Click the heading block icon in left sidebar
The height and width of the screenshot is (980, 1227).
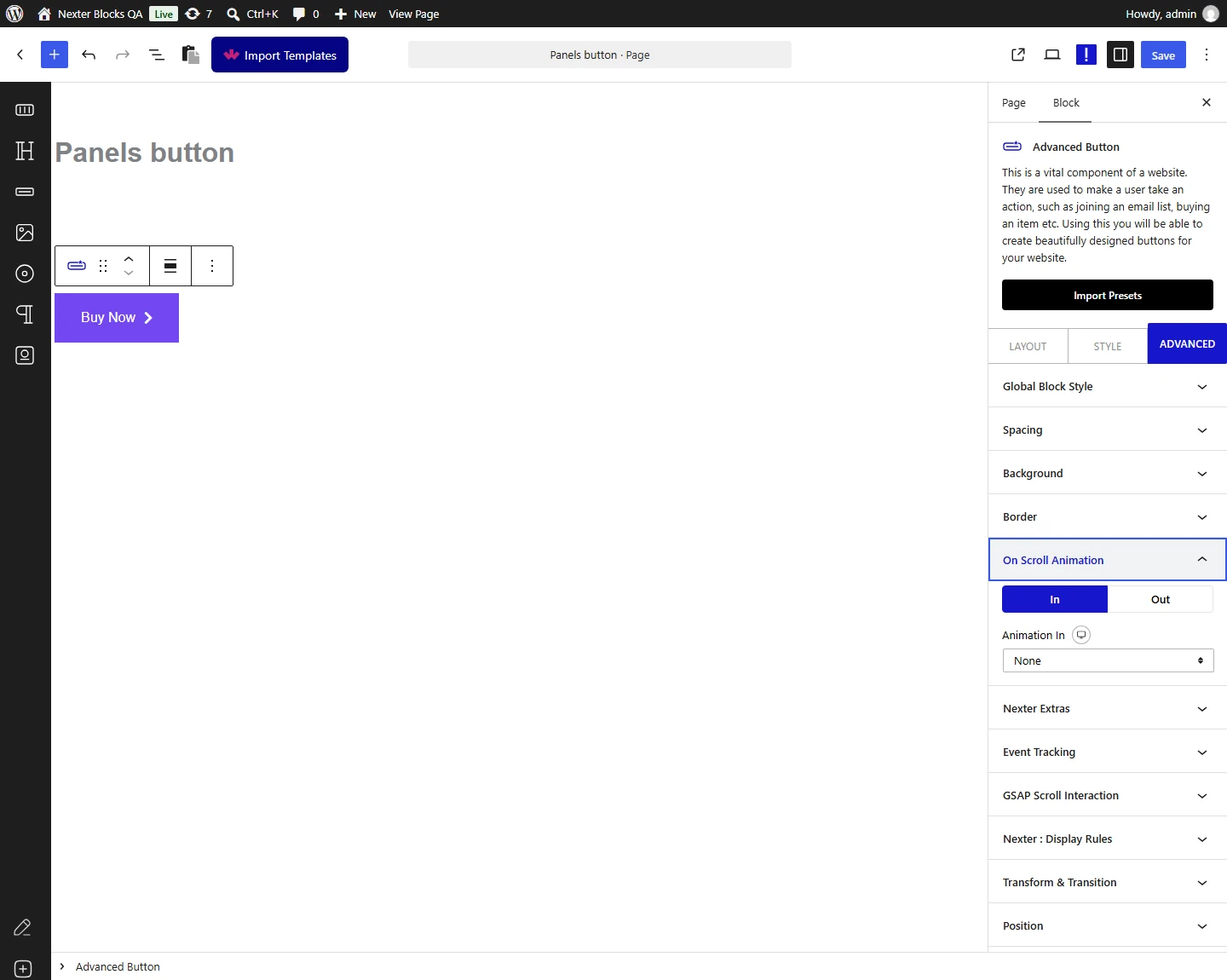click(25, 151)
